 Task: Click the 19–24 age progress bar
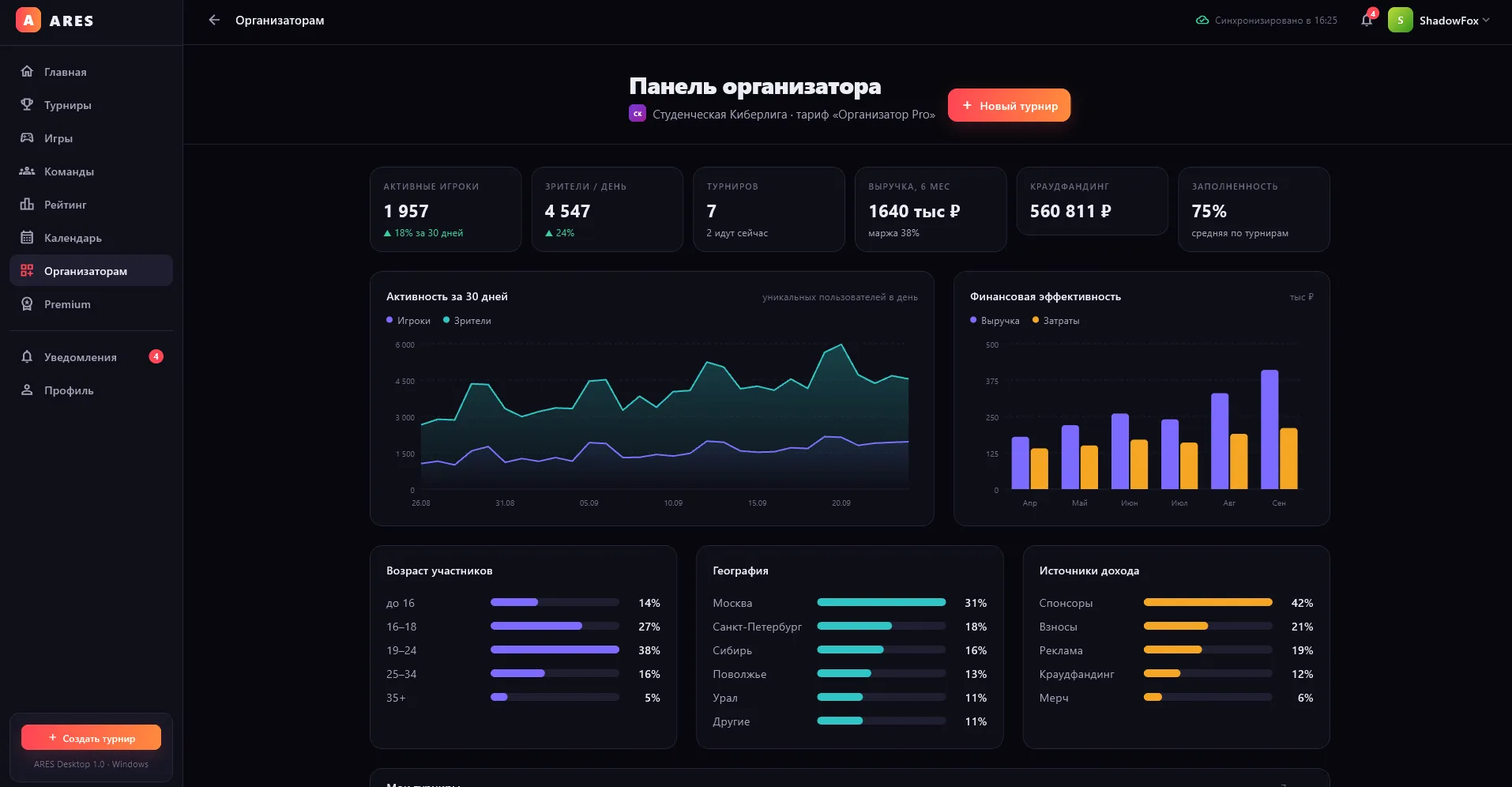click(555, 650)
